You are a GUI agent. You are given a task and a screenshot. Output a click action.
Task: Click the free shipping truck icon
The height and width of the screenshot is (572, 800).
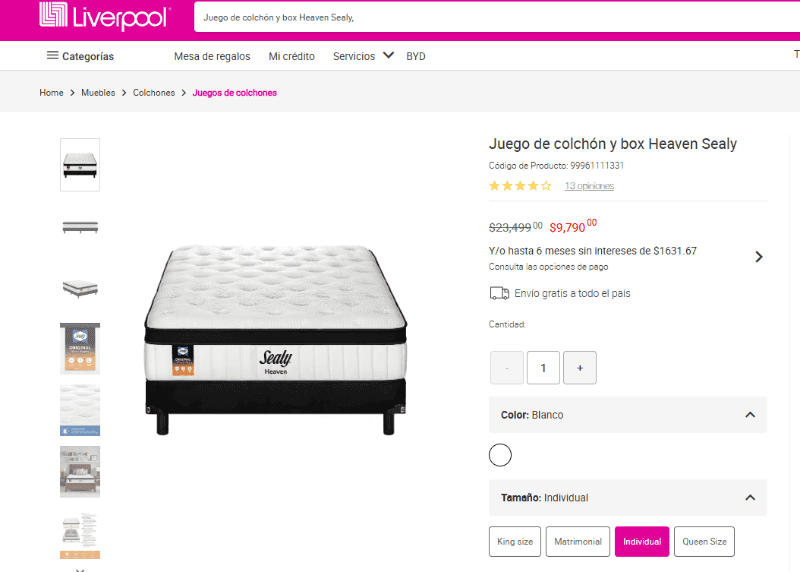point(499,293)
